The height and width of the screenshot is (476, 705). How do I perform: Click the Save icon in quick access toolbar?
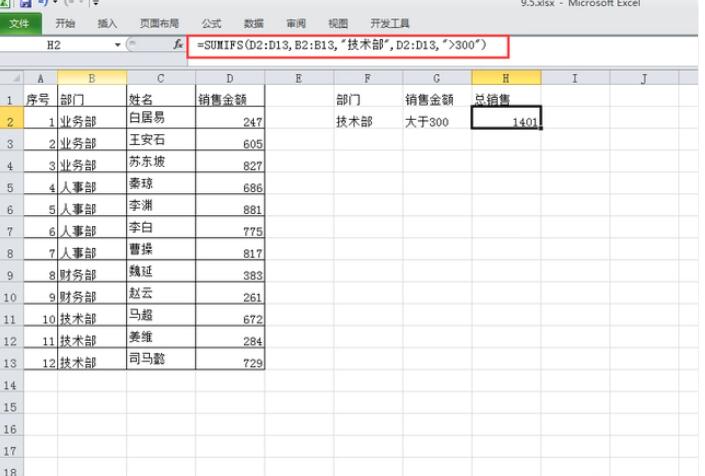26,4
